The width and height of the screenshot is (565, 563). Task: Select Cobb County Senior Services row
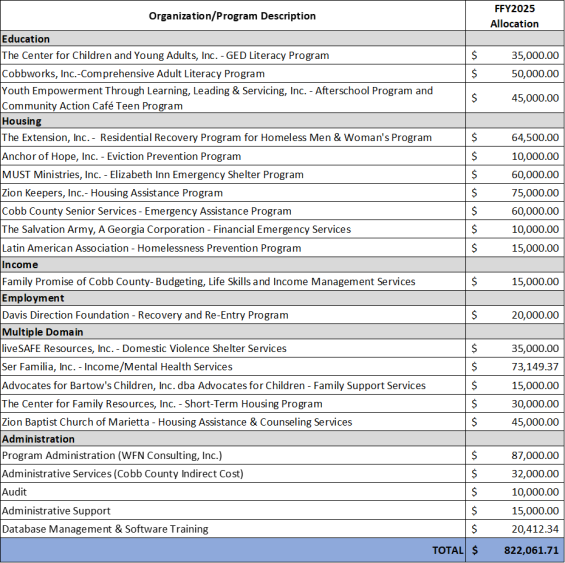click(147, 211)
